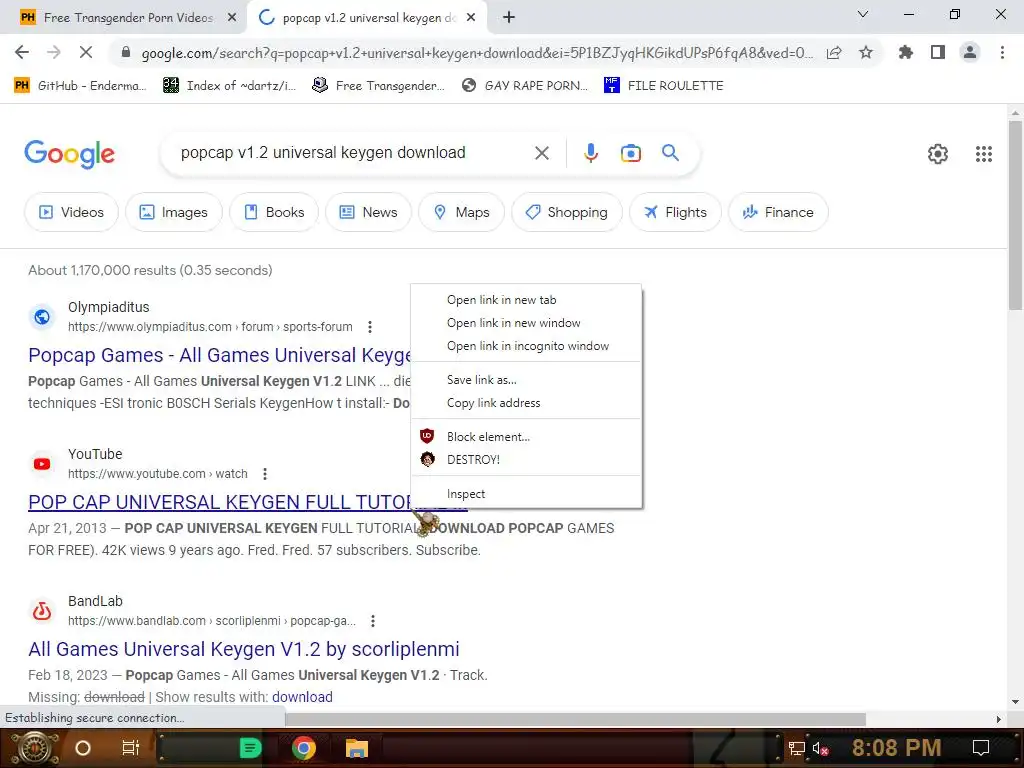Open the Chrome three-dot menu

[1002, 52]
